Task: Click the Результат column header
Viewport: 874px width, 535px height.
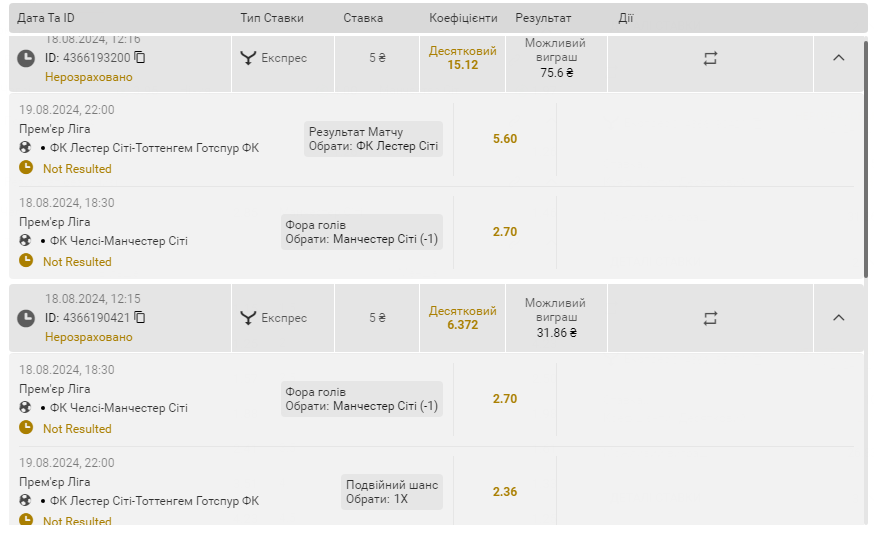Action: click(x=543, y=18)
